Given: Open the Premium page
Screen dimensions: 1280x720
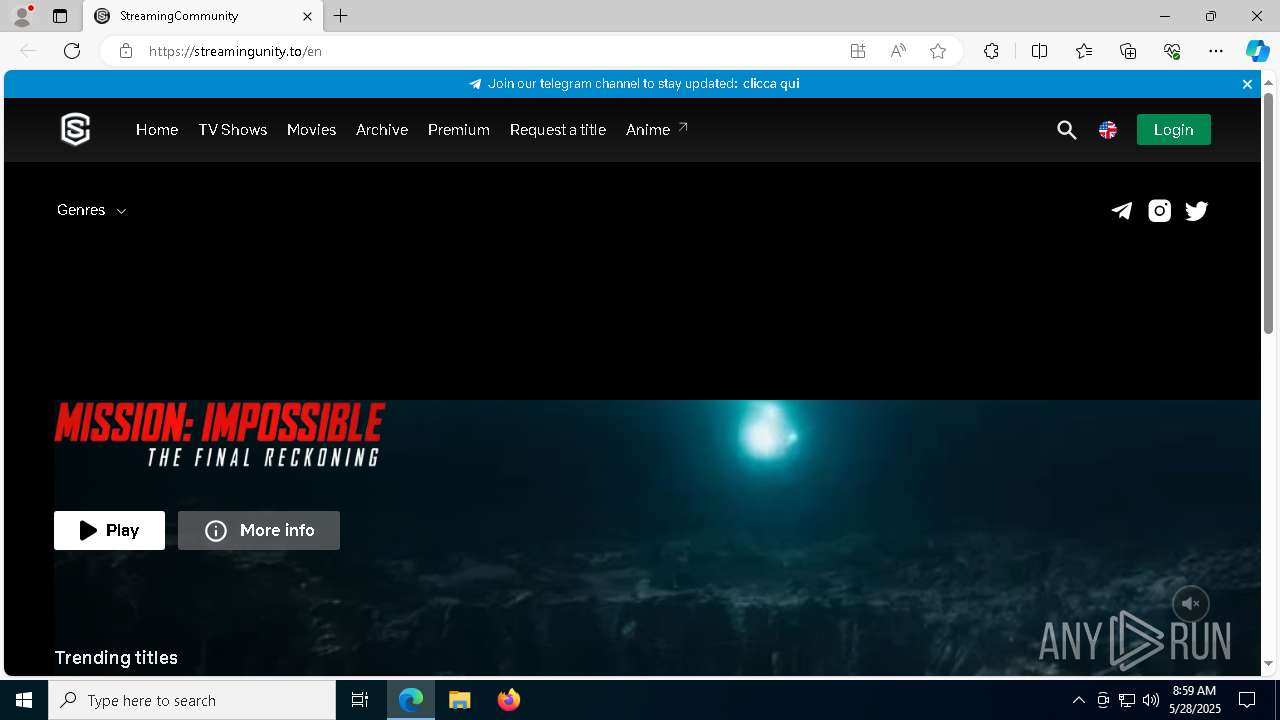Looking at the screenshot, I should (459, 130).
